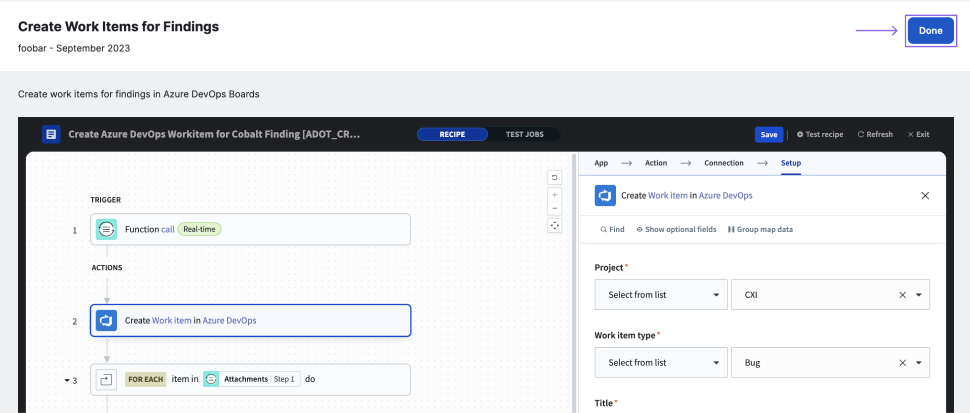Click the recipe document icon in header
This screenshot has width=970, height=413.
pyautogui.click(x=51, y=134)
